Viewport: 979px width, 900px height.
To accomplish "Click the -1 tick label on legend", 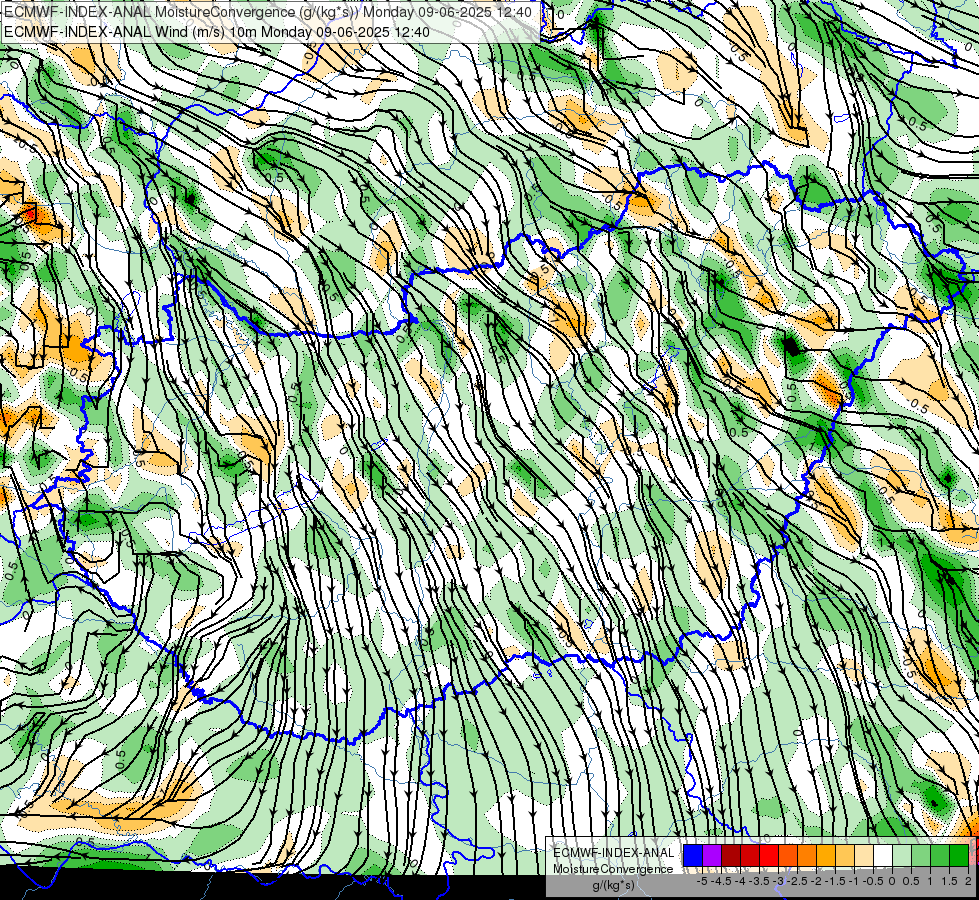I will point(854,881).
